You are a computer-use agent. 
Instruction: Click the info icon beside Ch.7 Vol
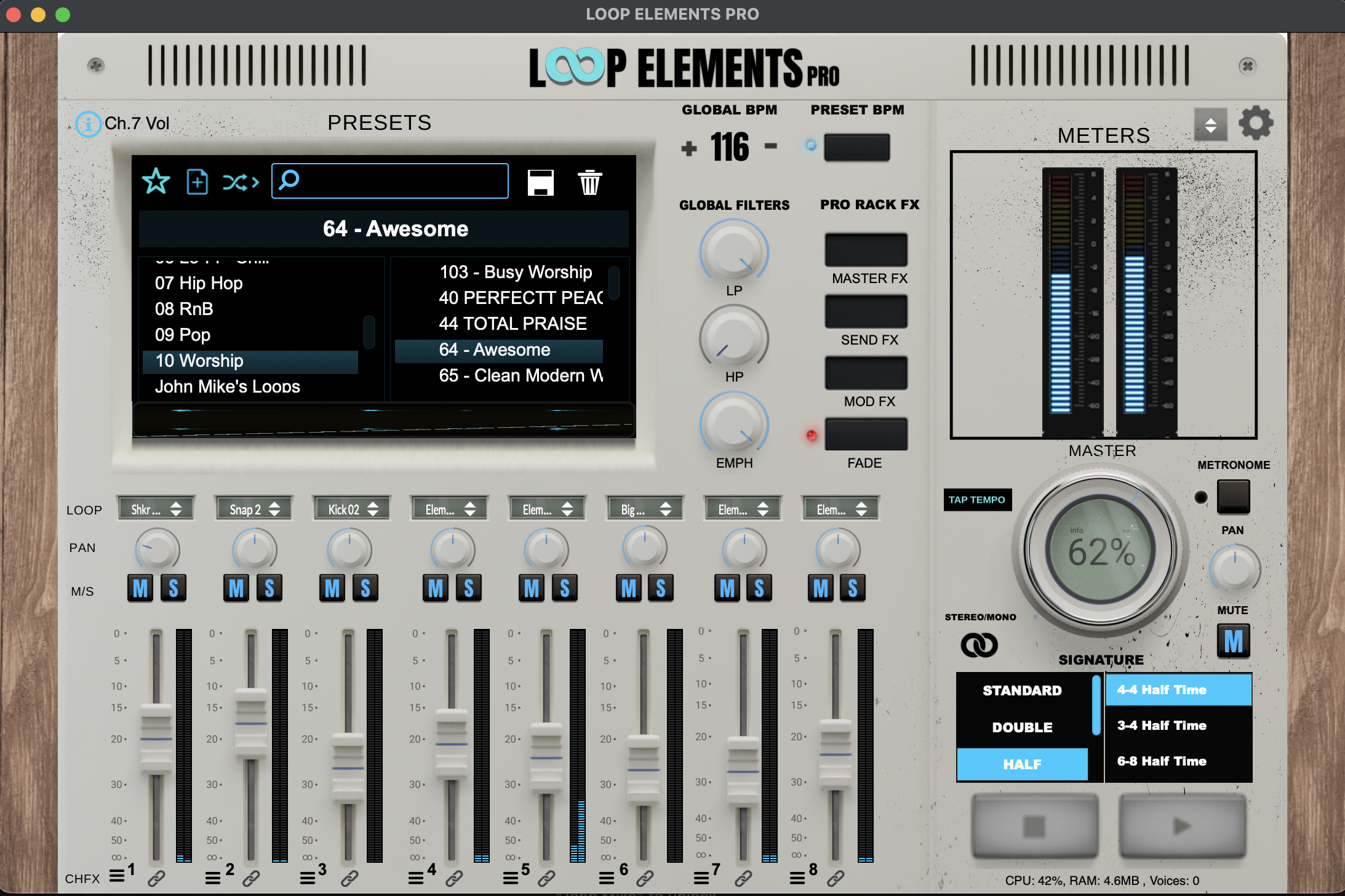pyautogui.click(x=88, y=124)
